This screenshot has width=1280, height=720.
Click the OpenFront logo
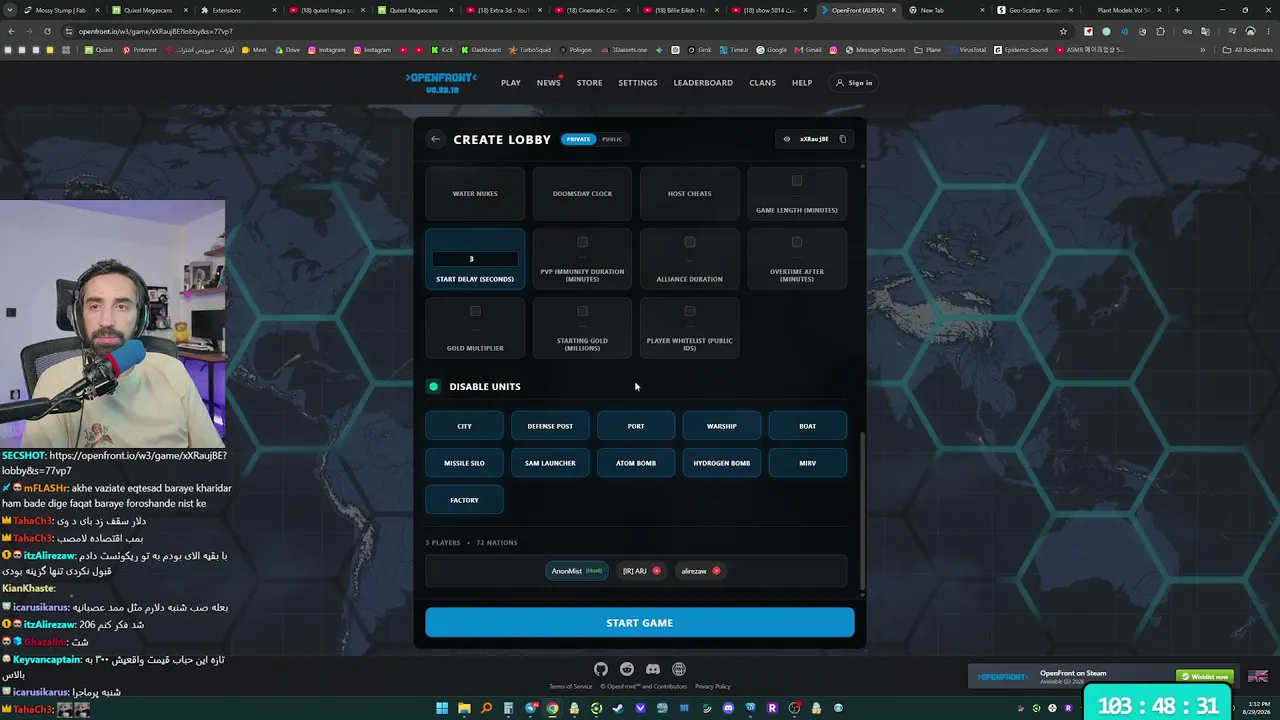pos(441,83)
